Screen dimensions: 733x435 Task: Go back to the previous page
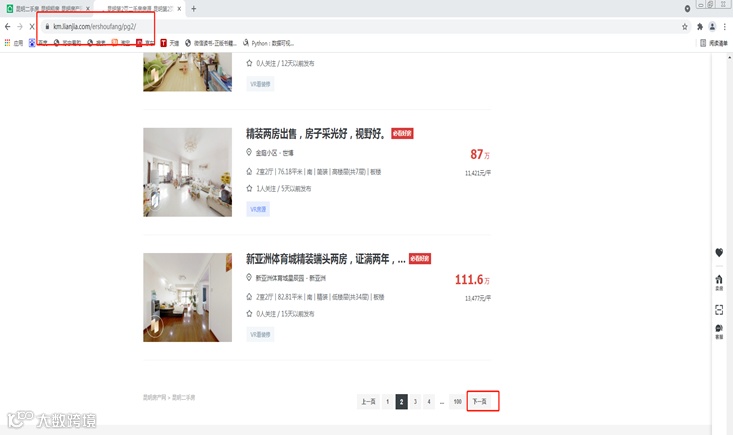point(7,27)
